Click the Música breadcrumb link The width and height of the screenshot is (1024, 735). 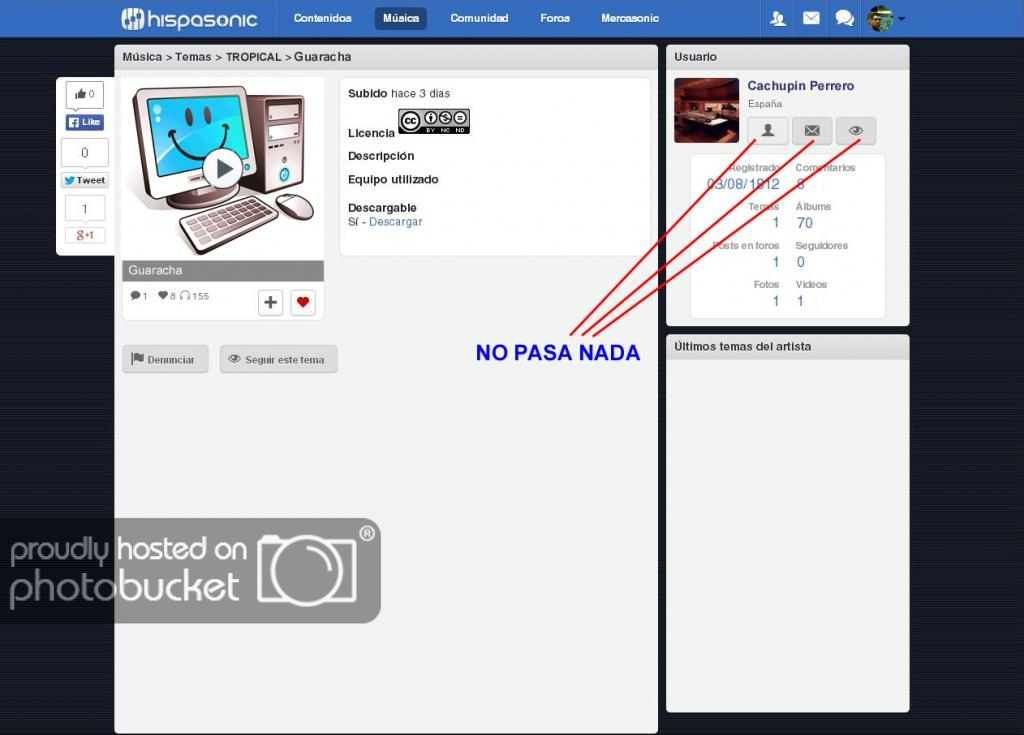pyautogui.click(x=142, y=57)
